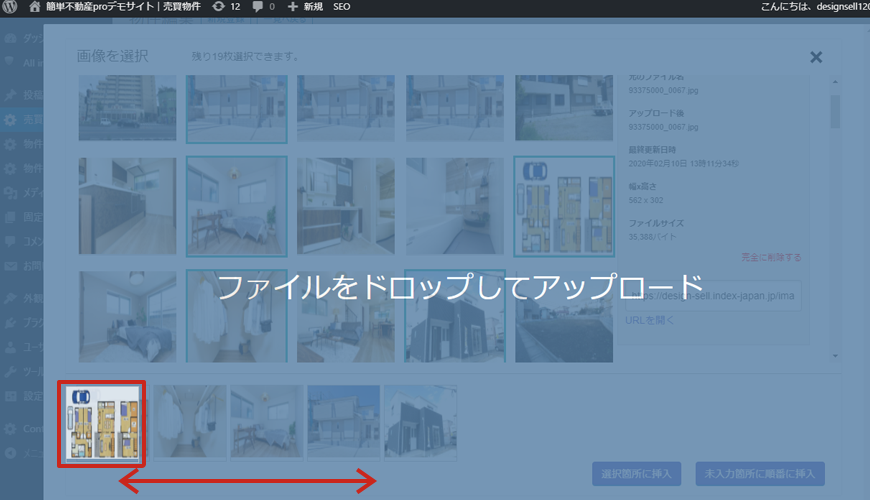Close the 画像を選択 dialog
The width and height of the screenshot is (870, 500).
coord(816,57)
